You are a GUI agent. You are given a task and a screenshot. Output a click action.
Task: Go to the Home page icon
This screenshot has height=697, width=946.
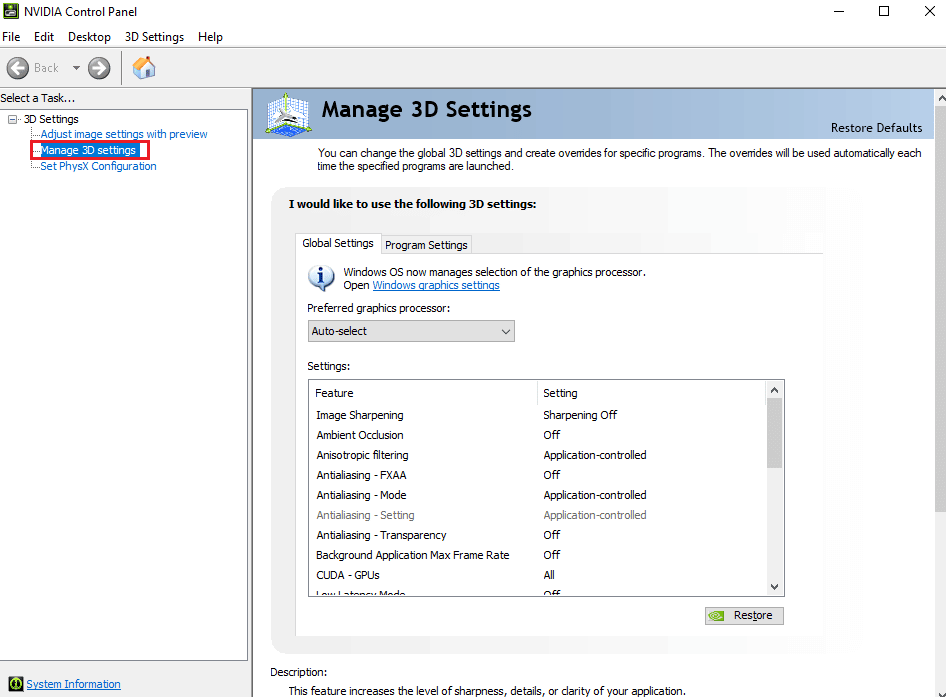click(144, 68)
